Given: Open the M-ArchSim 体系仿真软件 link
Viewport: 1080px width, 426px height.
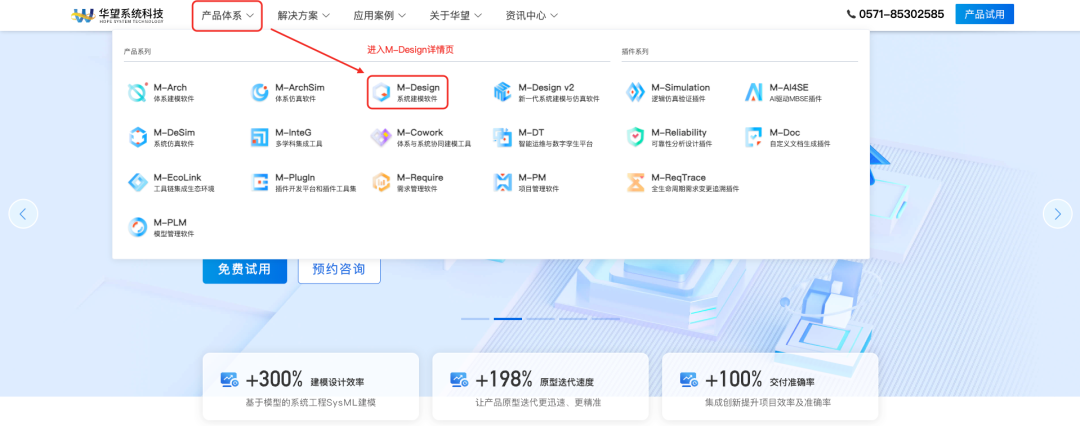Looking at the screenshot, I should pyautogui.click(x=287, y=92).
